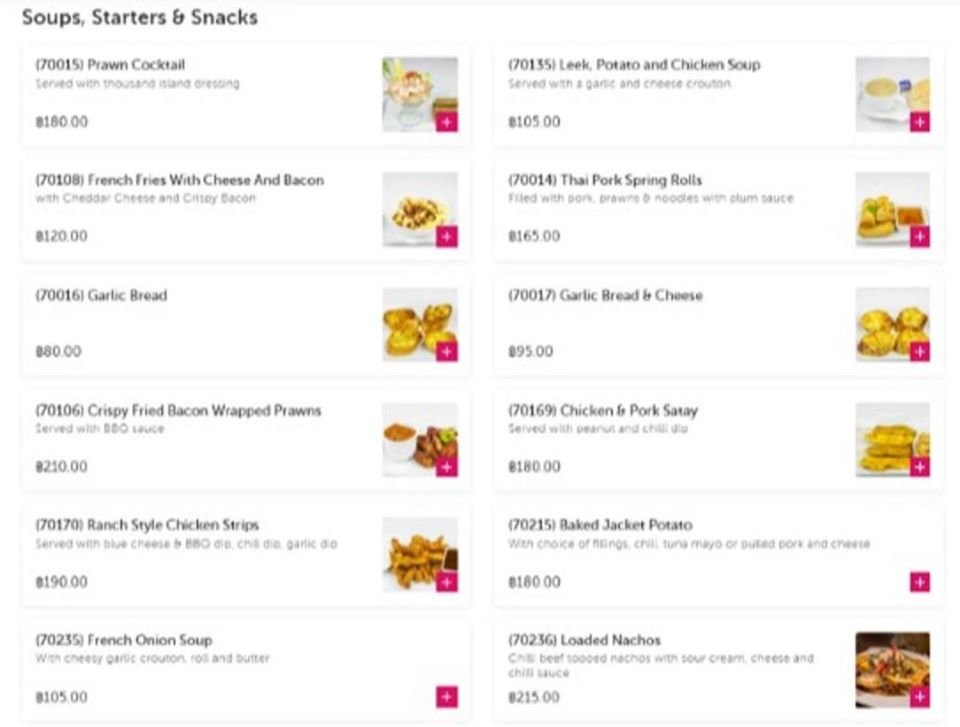Select the Baked Jacket Potato title

click(x=600, y=525)
